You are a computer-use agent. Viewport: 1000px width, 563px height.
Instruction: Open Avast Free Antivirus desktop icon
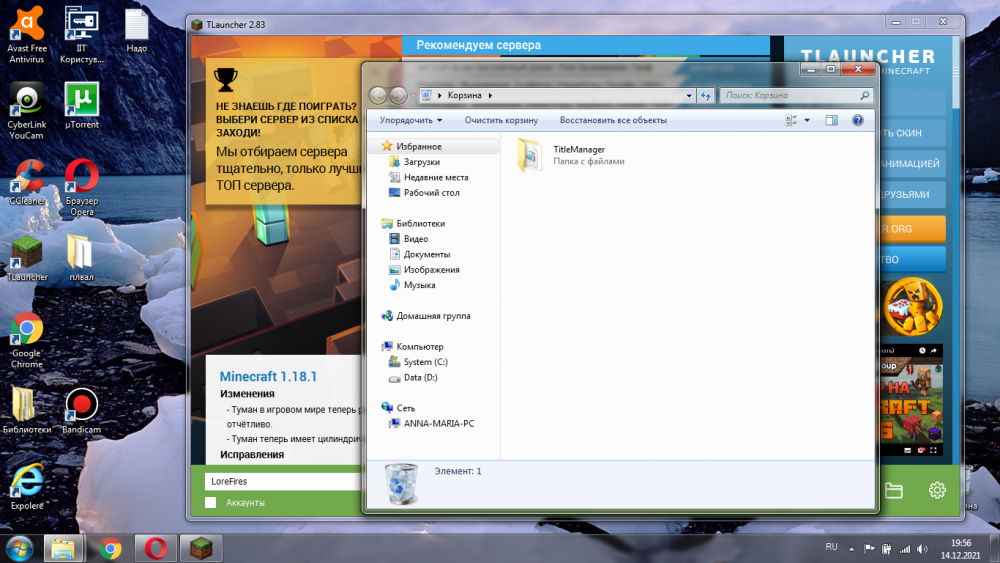26,35
